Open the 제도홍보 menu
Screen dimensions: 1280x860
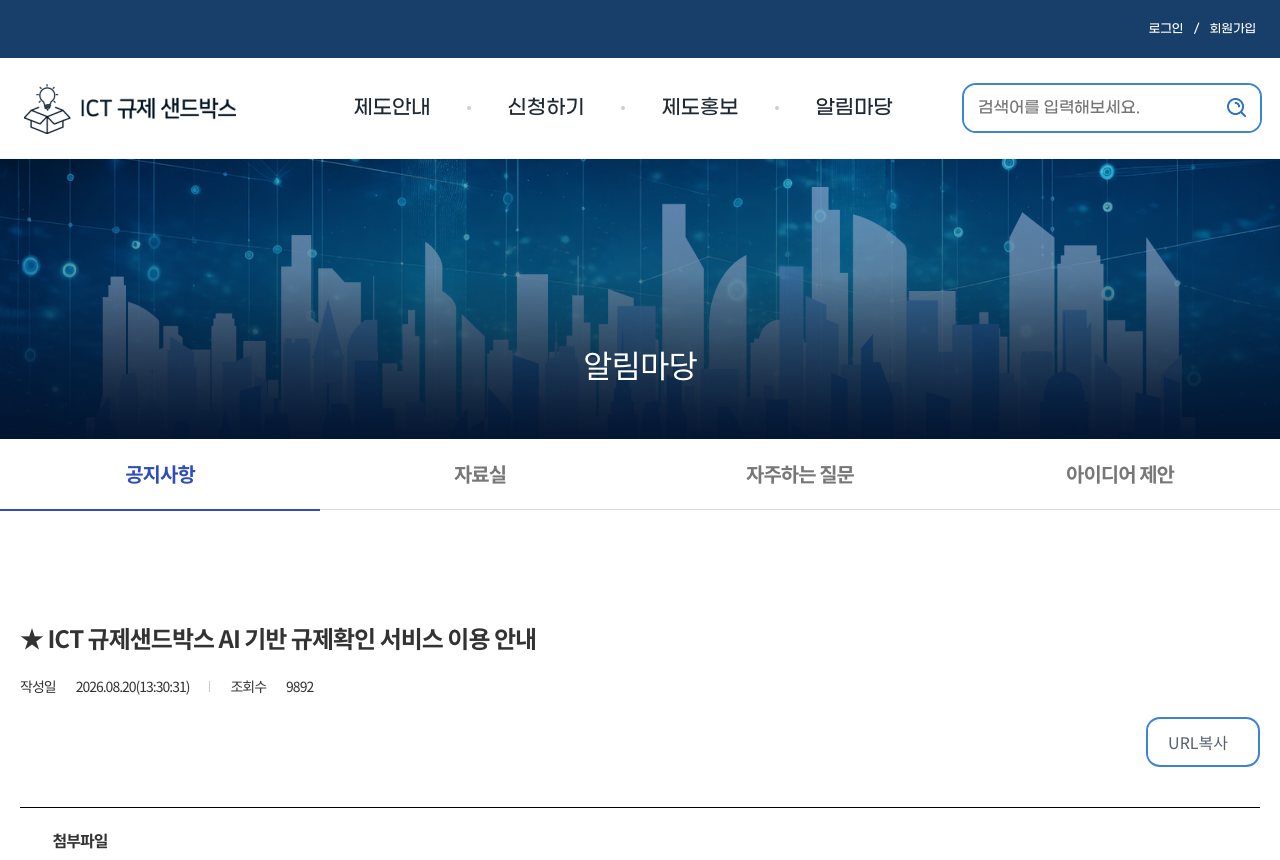(700, 107)
